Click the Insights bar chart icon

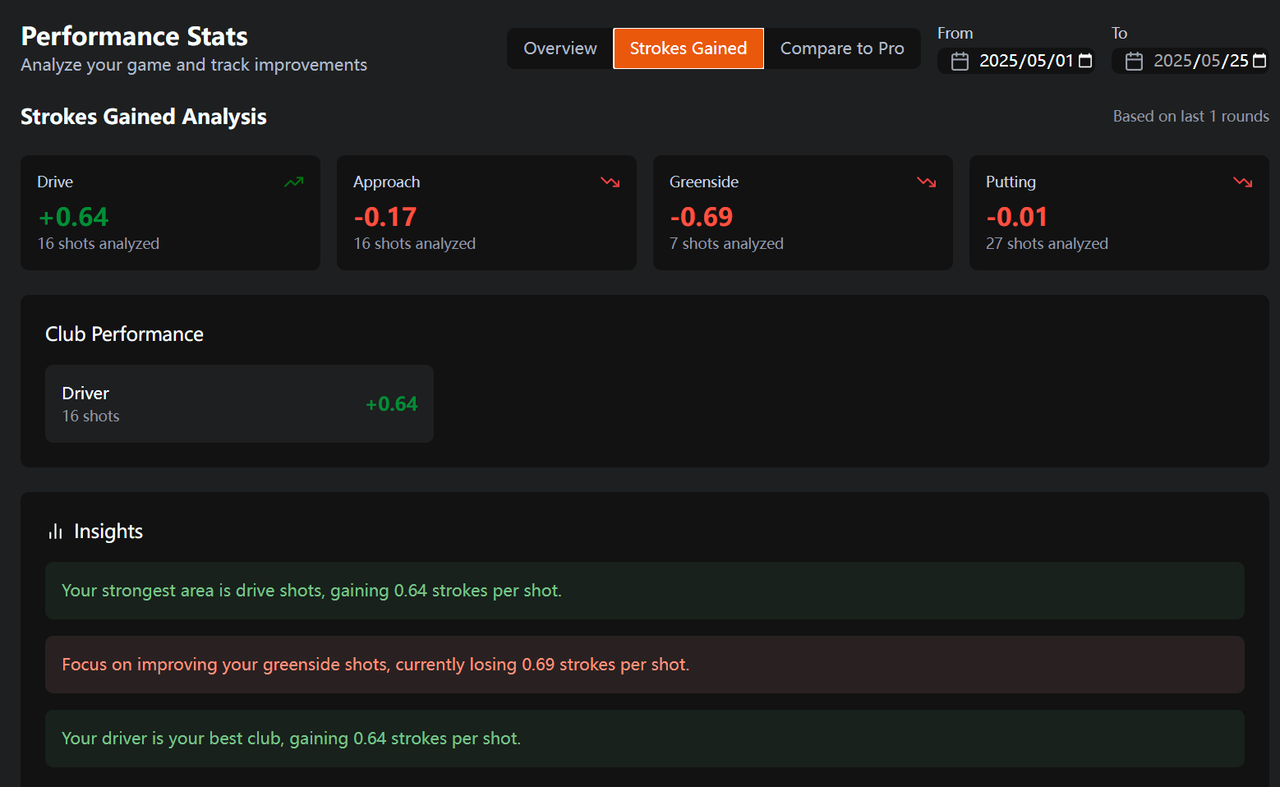[56, 531]
